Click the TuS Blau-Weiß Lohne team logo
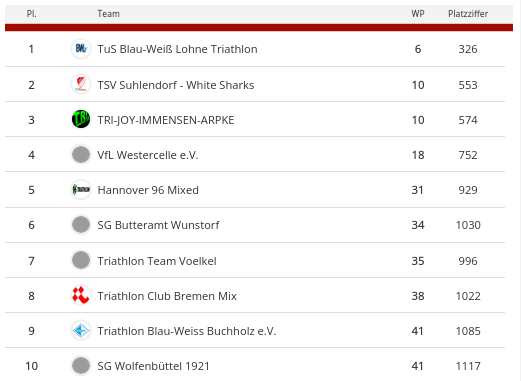This screenshot has width=521, height=381. click(x=81, y=49)
